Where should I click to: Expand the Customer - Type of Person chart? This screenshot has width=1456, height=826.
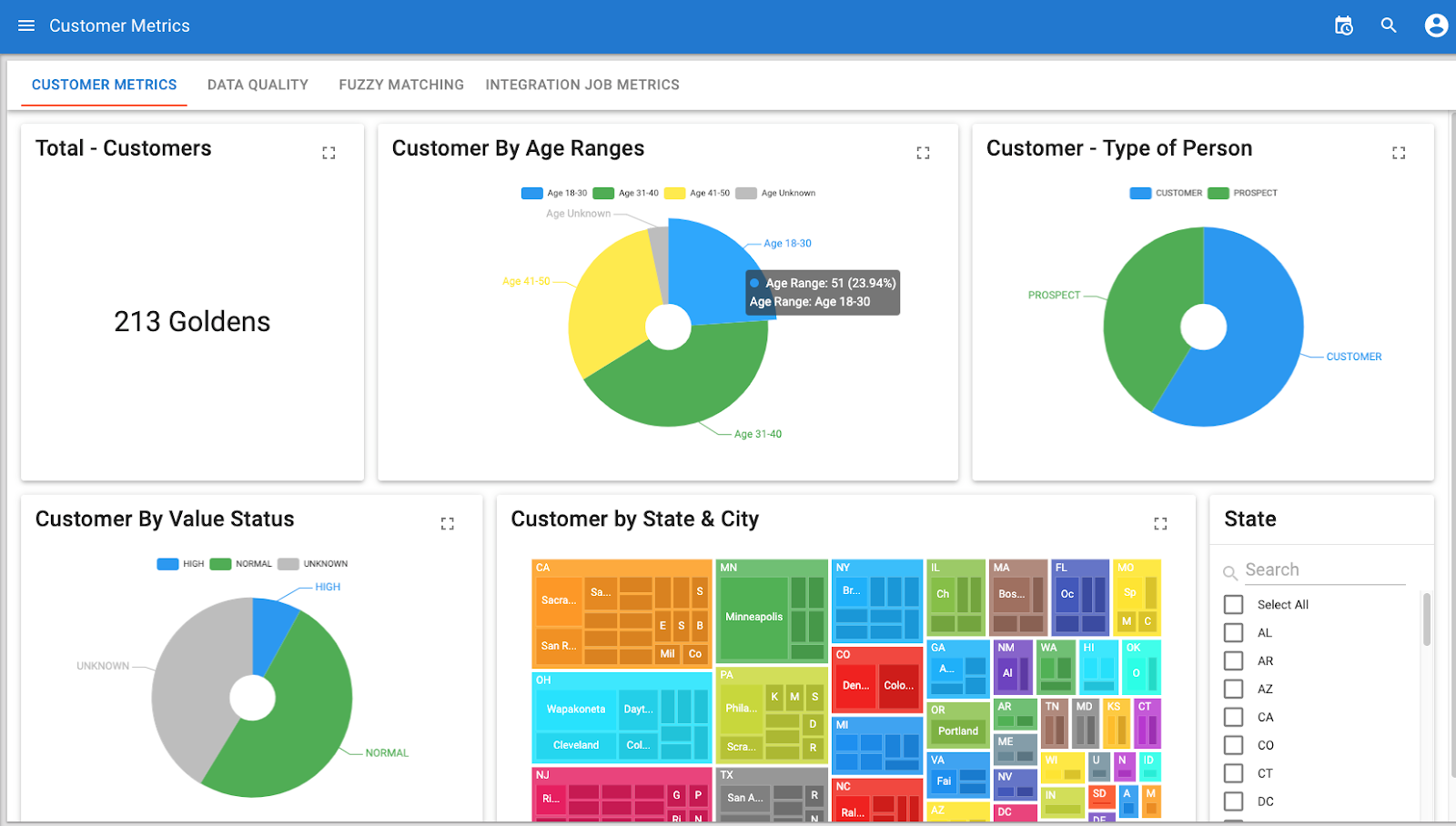(1400, 152)
